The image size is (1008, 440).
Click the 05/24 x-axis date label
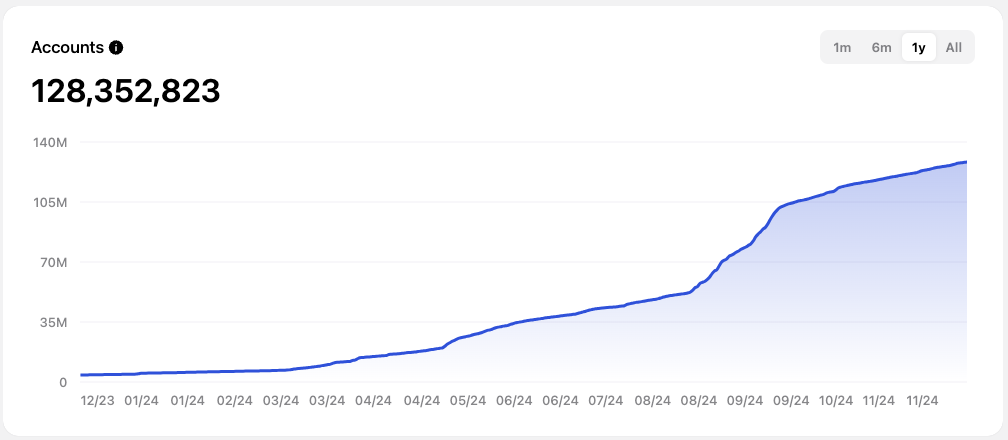(468, 401)
